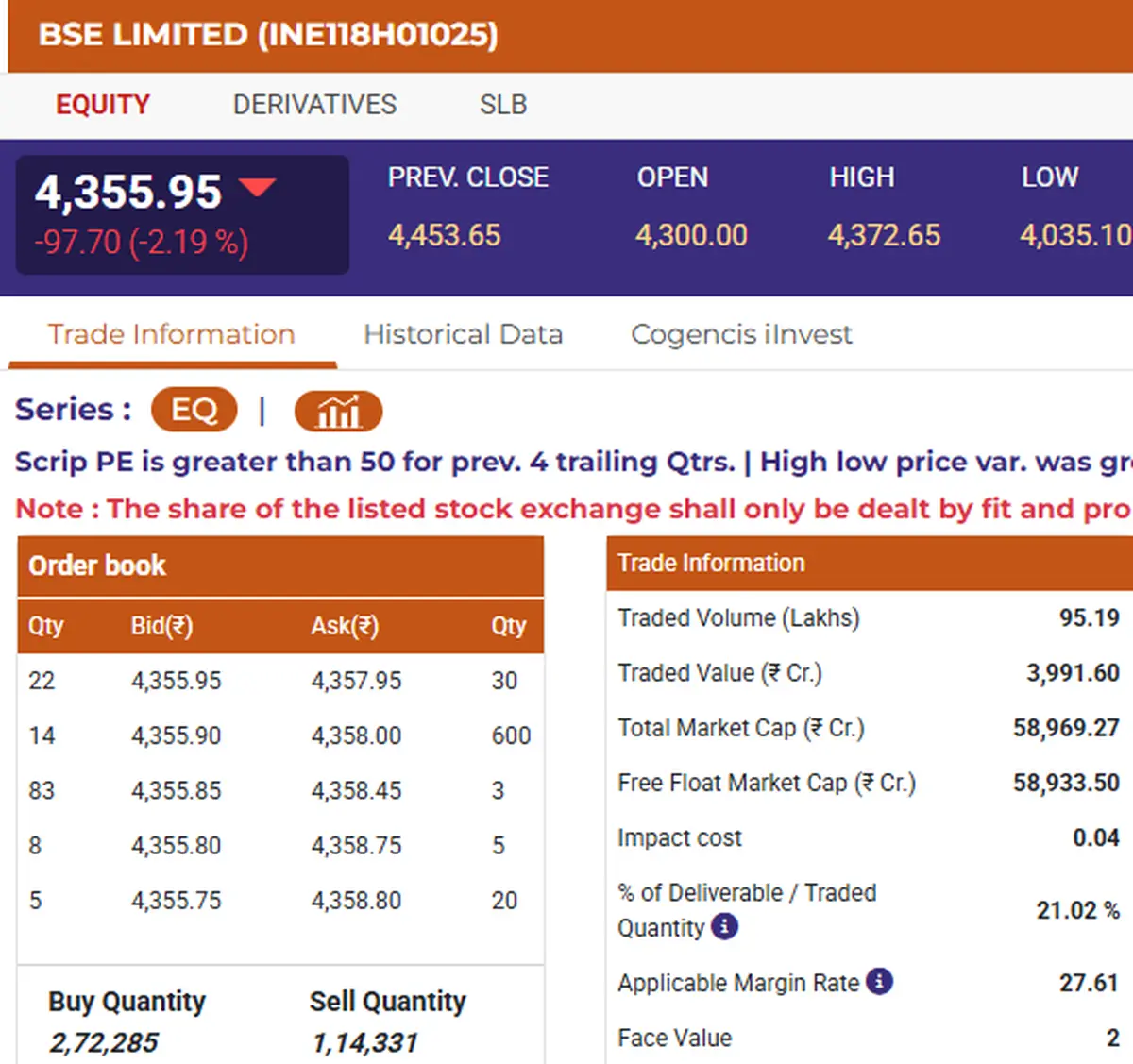This screenshot has height=1064, width=1133.
Task: Open the price chart icon beside EQ
Action: [338, 412]
